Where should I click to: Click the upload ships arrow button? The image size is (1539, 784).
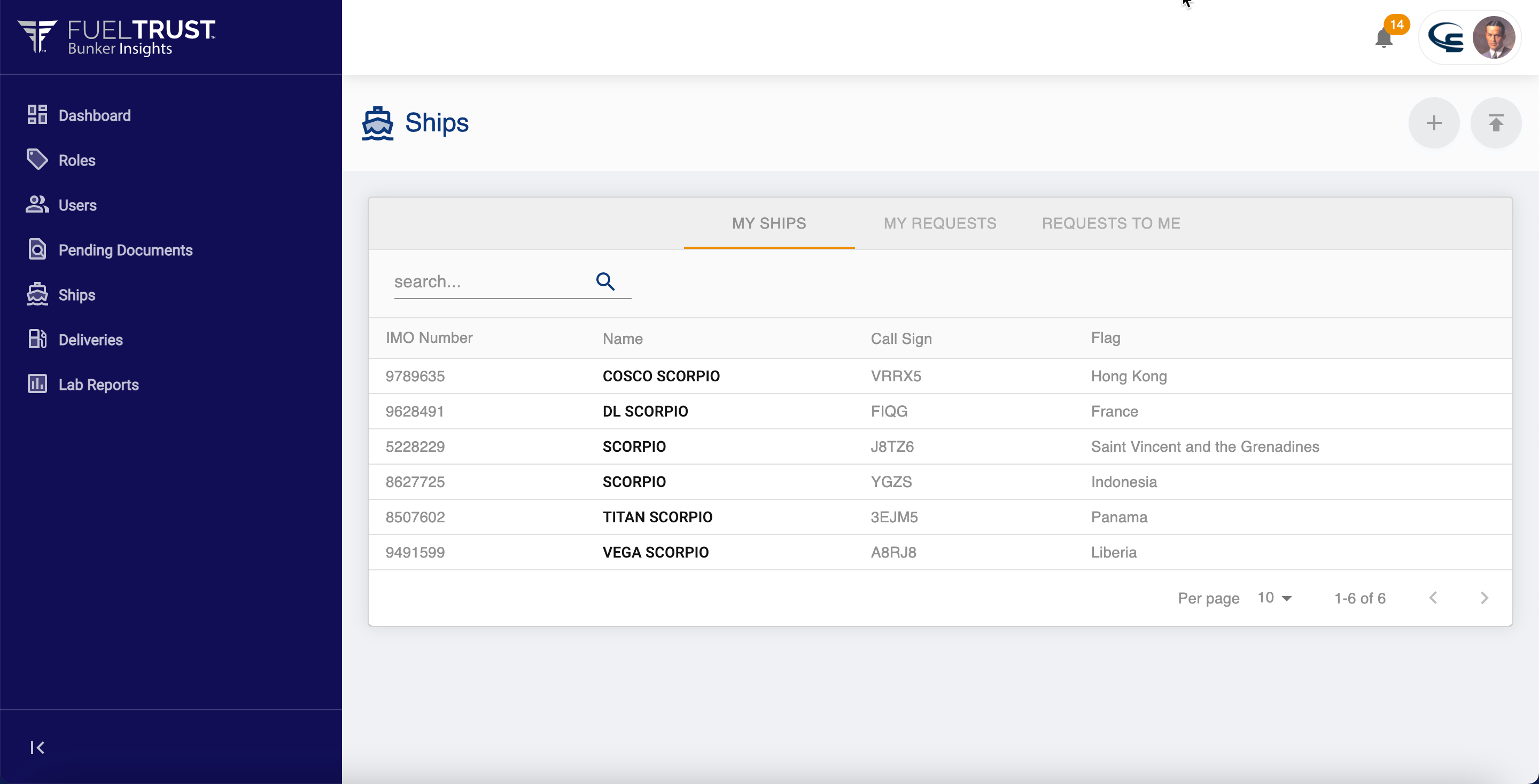(x=1495, y=123)
